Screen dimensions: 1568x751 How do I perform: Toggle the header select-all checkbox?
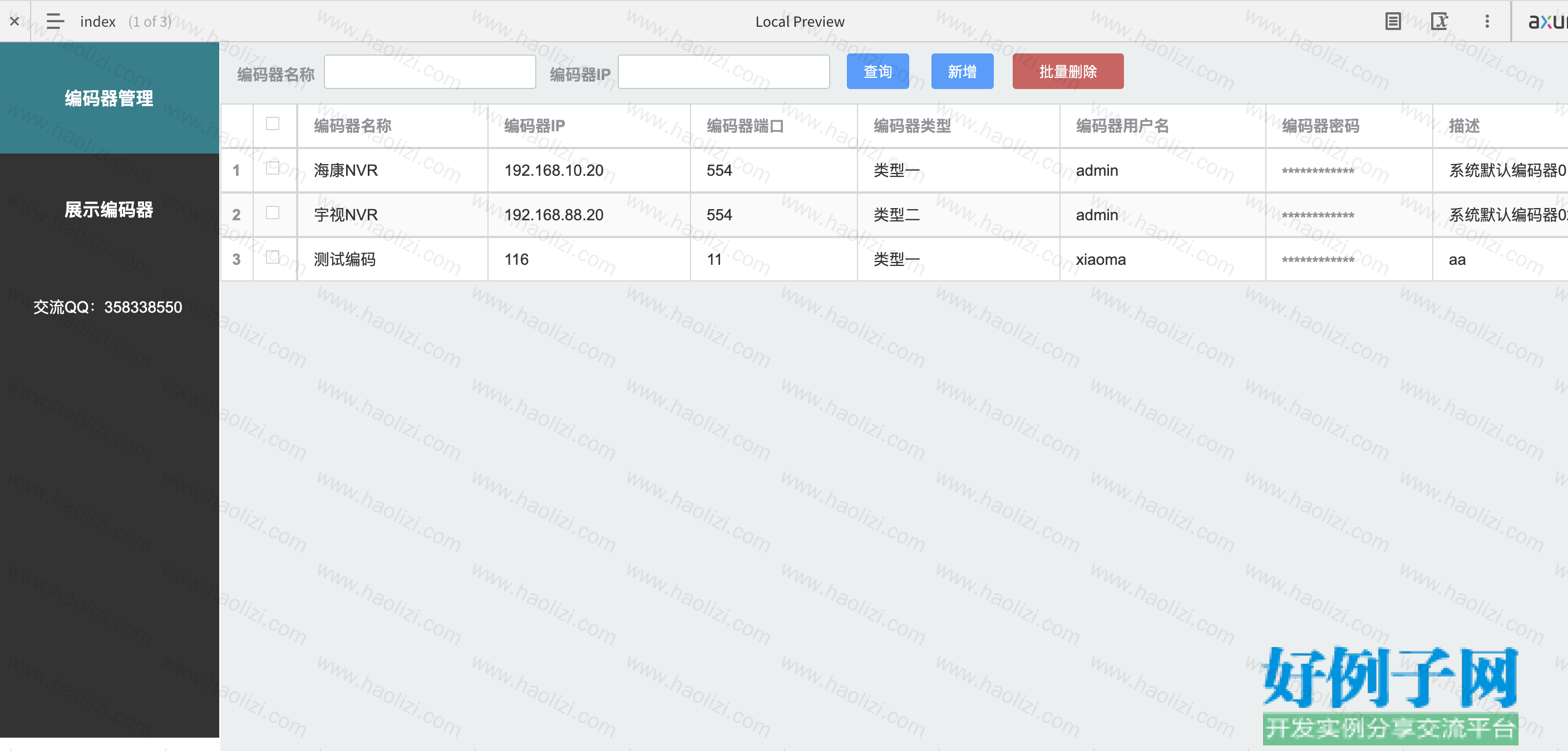point(273,123)
